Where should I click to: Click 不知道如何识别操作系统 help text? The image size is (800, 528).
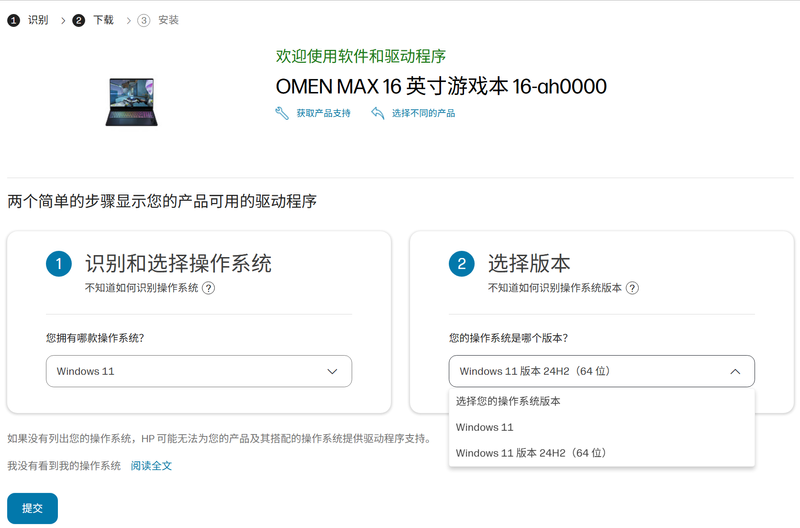tap(141, 288)
